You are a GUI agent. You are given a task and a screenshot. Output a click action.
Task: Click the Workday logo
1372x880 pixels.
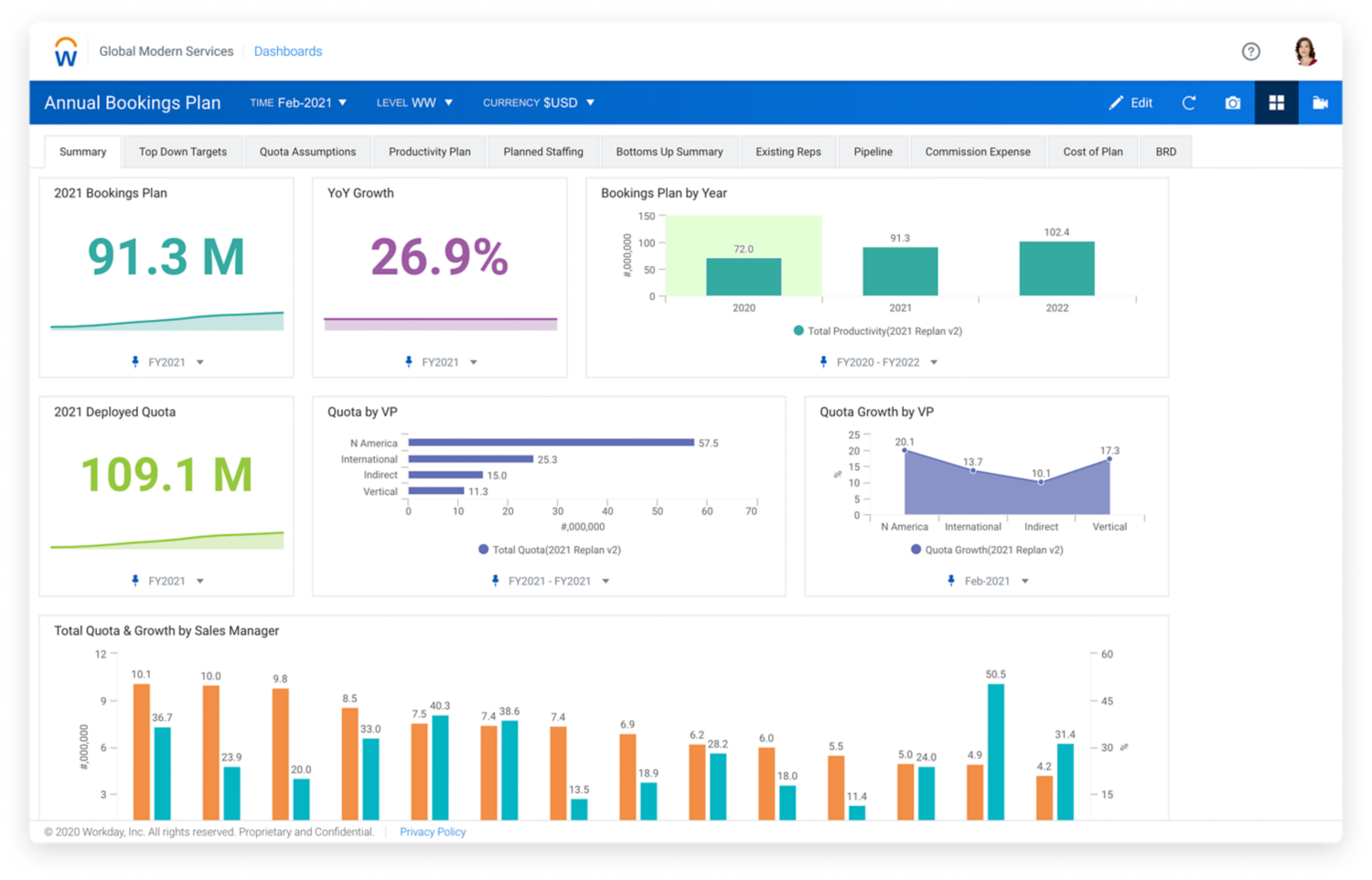click(x=65, y=51)
